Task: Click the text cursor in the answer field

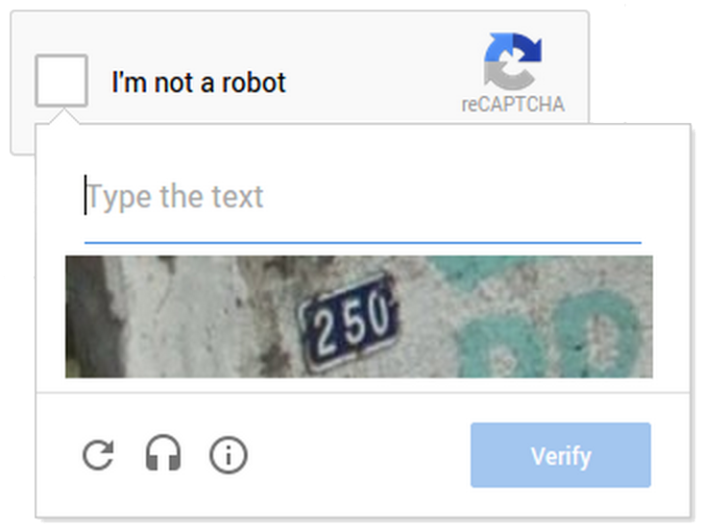Action: 85,195
